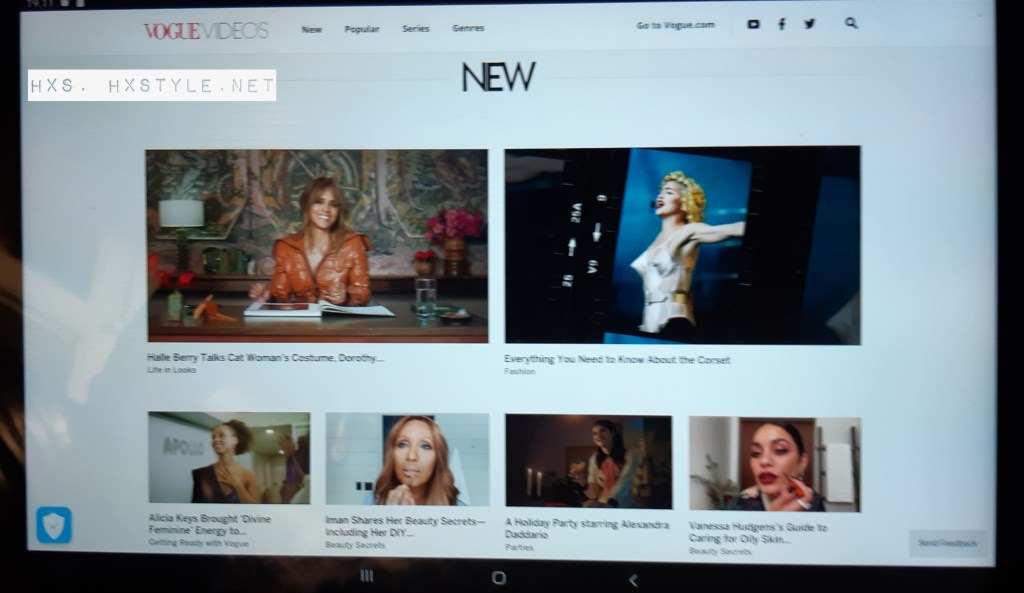Open the New menu item
Viewport: 1024px width, 593px height.
(x=312, y=29)
